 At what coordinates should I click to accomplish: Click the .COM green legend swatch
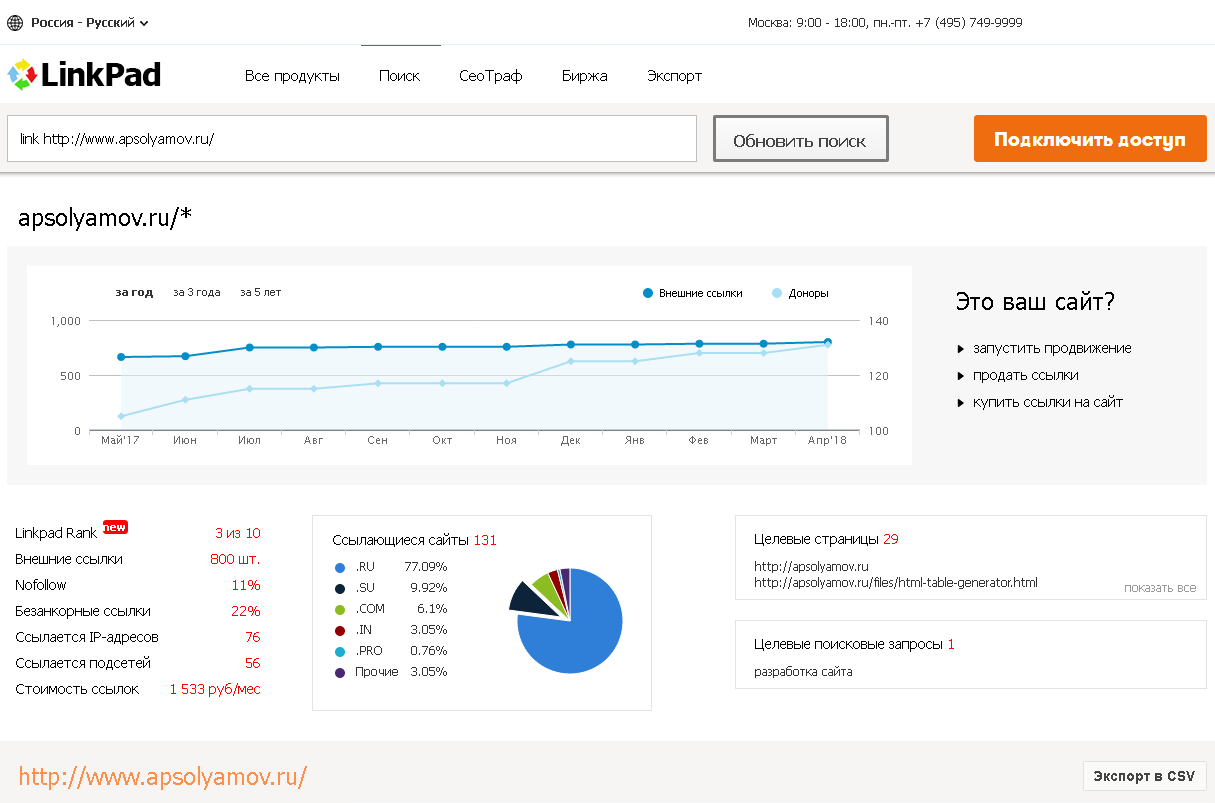[340, 609]
